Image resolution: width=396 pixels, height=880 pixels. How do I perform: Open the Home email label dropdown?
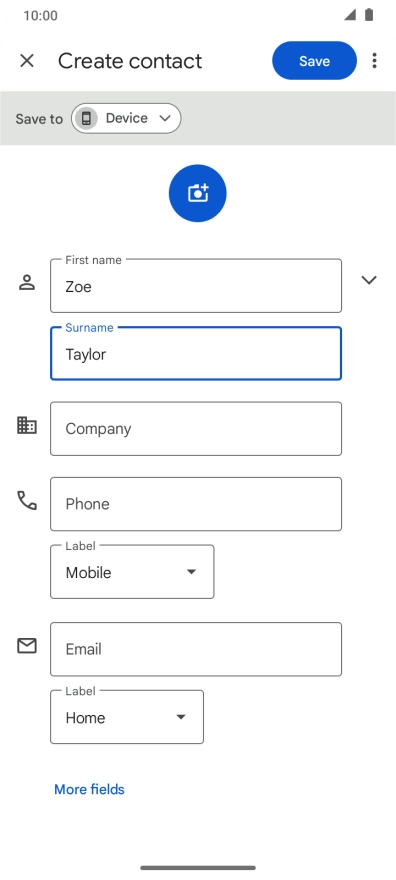tap(127, 717)
